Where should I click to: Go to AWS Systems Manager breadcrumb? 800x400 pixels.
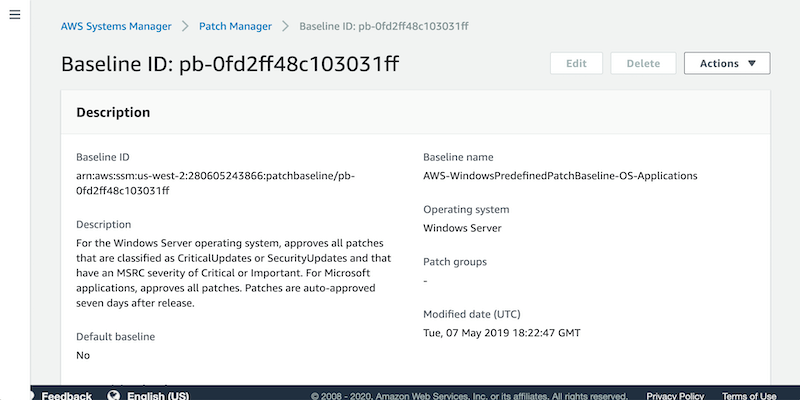click(116, 27)
